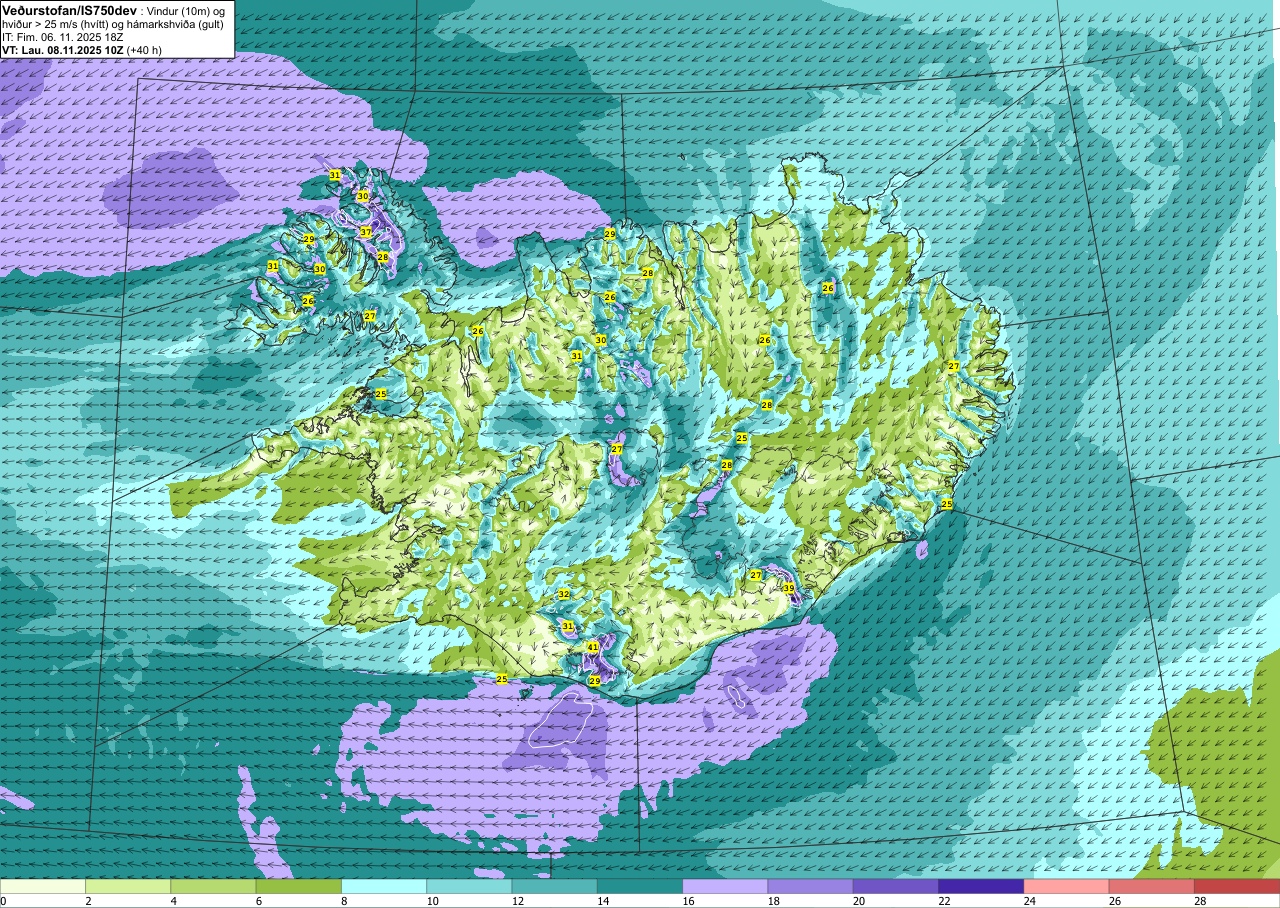
Task: Click the legend scale number 22
Action: [944, 901]
